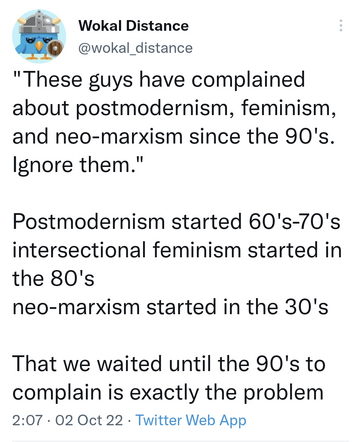
Task: Click the text "the 80's"
Action: [53, 278]
